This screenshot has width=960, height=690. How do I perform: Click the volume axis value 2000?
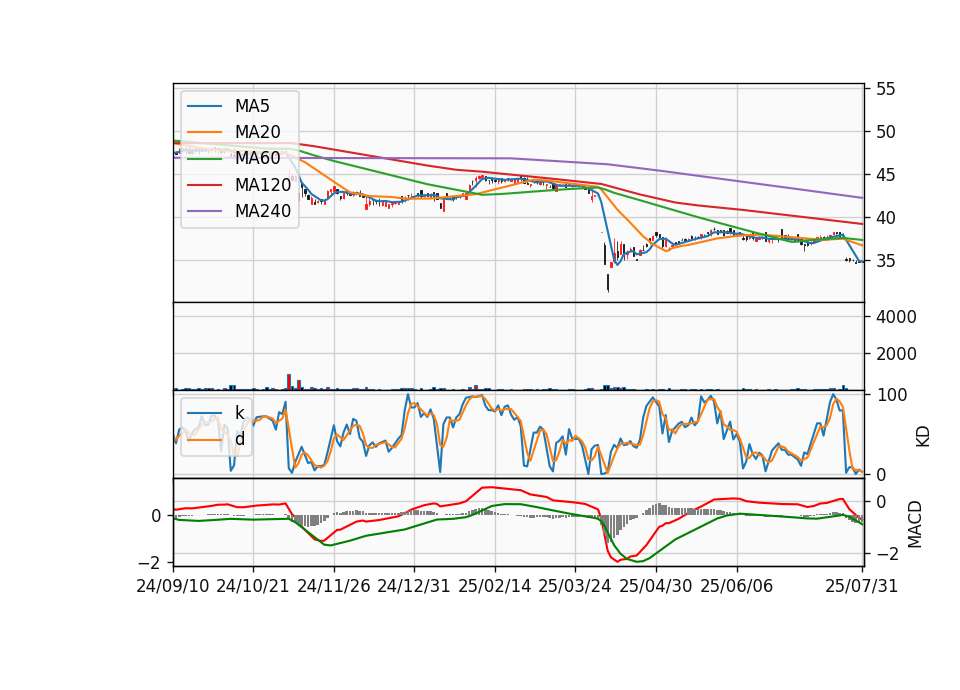[x=896, y=354]
